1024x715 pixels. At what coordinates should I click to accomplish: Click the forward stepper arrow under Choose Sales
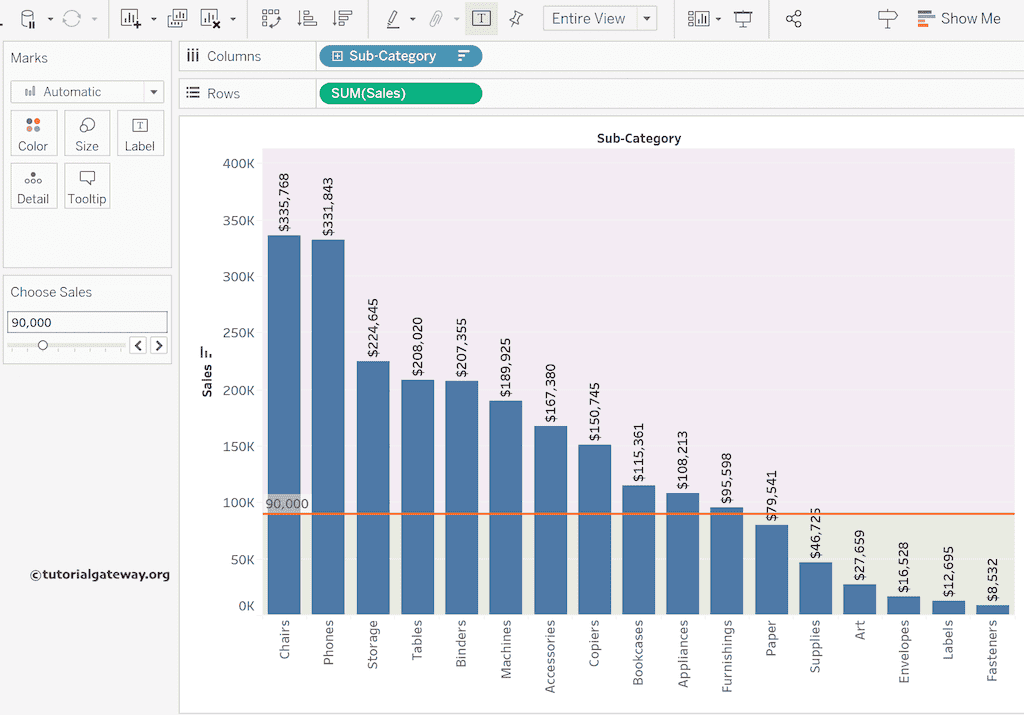(159, 345)
